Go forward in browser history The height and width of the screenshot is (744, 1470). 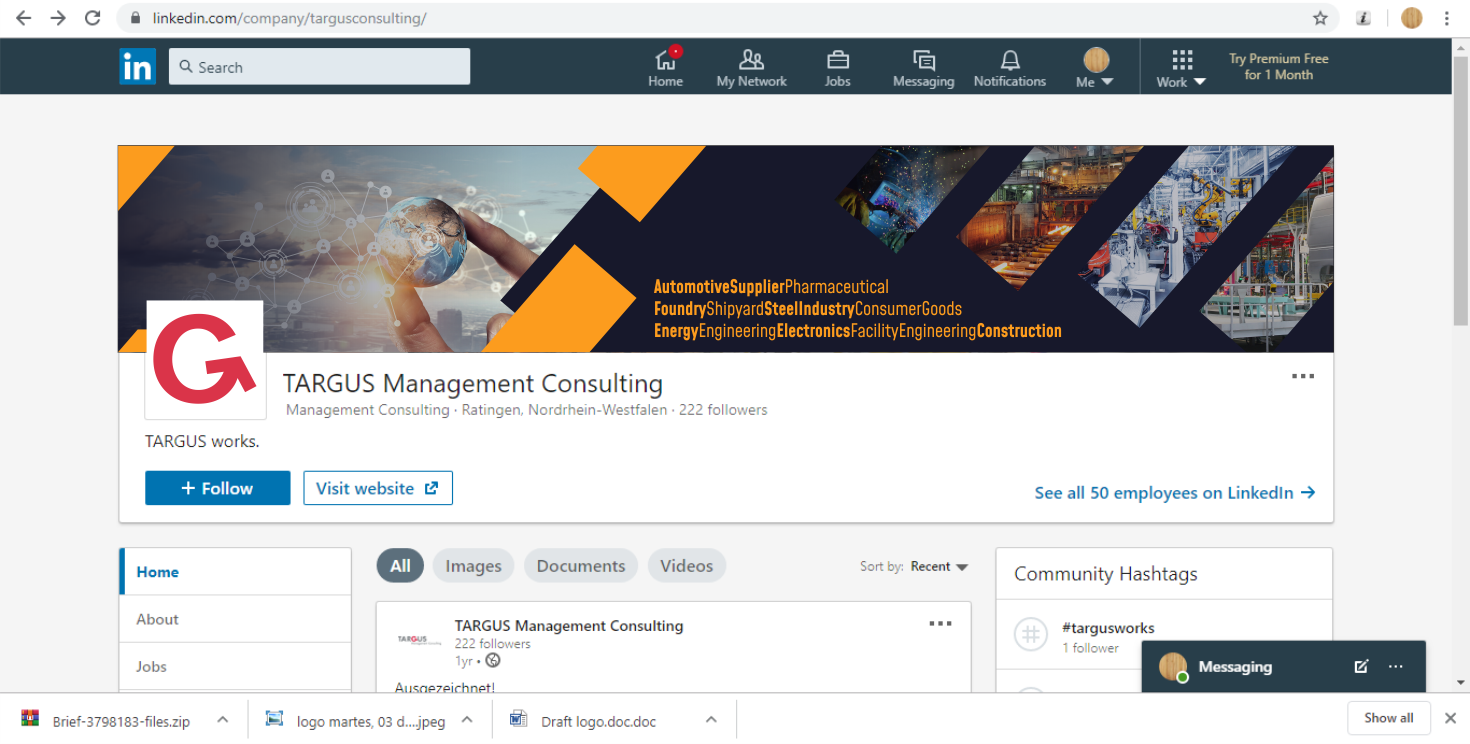click(x=58, y=18)
